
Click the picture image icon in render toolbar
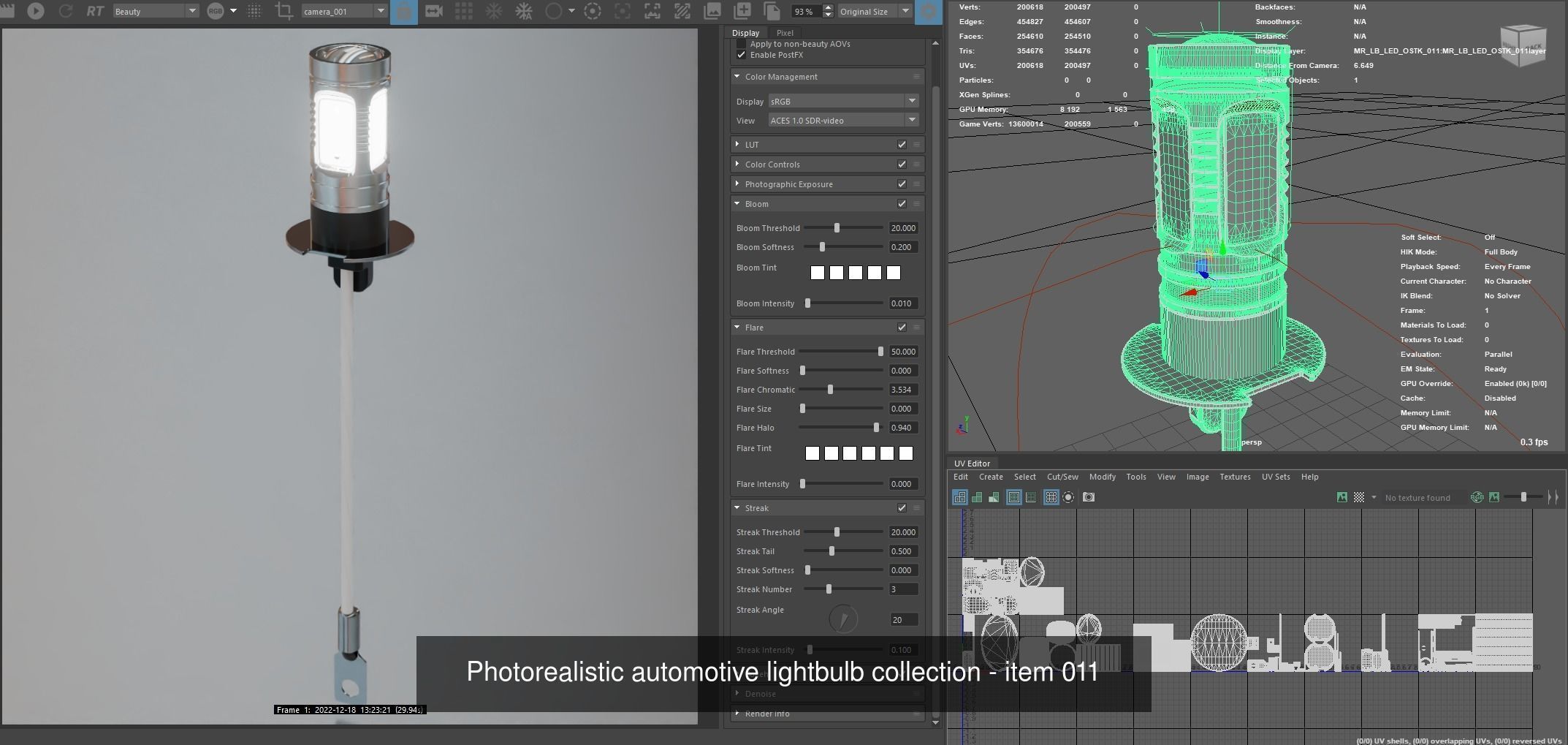[712, 11]
